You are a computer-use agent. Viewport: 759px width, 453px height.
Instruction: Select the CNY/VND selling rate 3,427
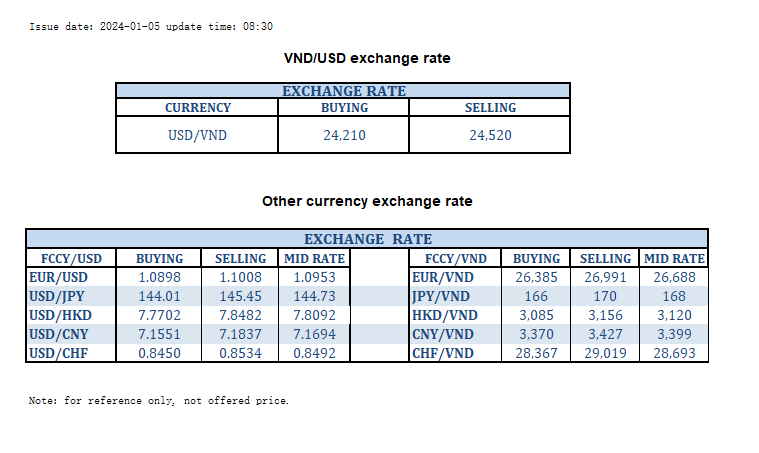click(606, 334)
